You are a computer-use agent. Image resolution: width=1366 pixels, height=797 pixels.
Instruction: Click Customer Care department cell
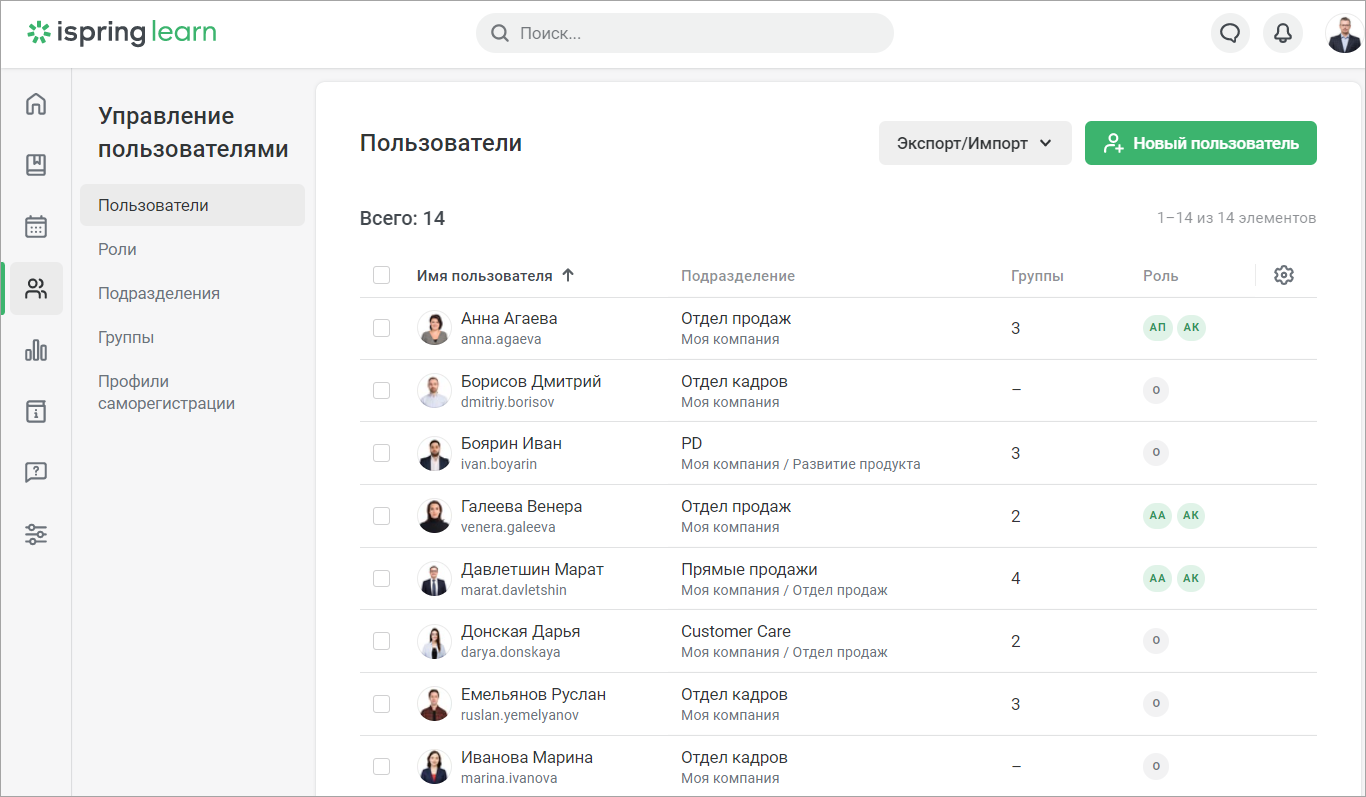(x=736, y=631)
